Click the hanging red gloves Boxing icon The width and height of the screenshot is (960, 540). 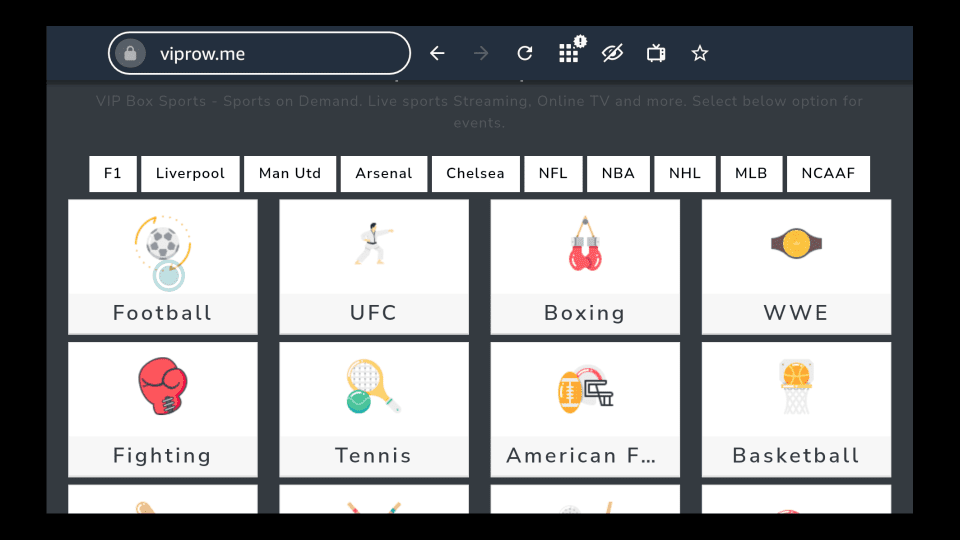tap(585, 244)
